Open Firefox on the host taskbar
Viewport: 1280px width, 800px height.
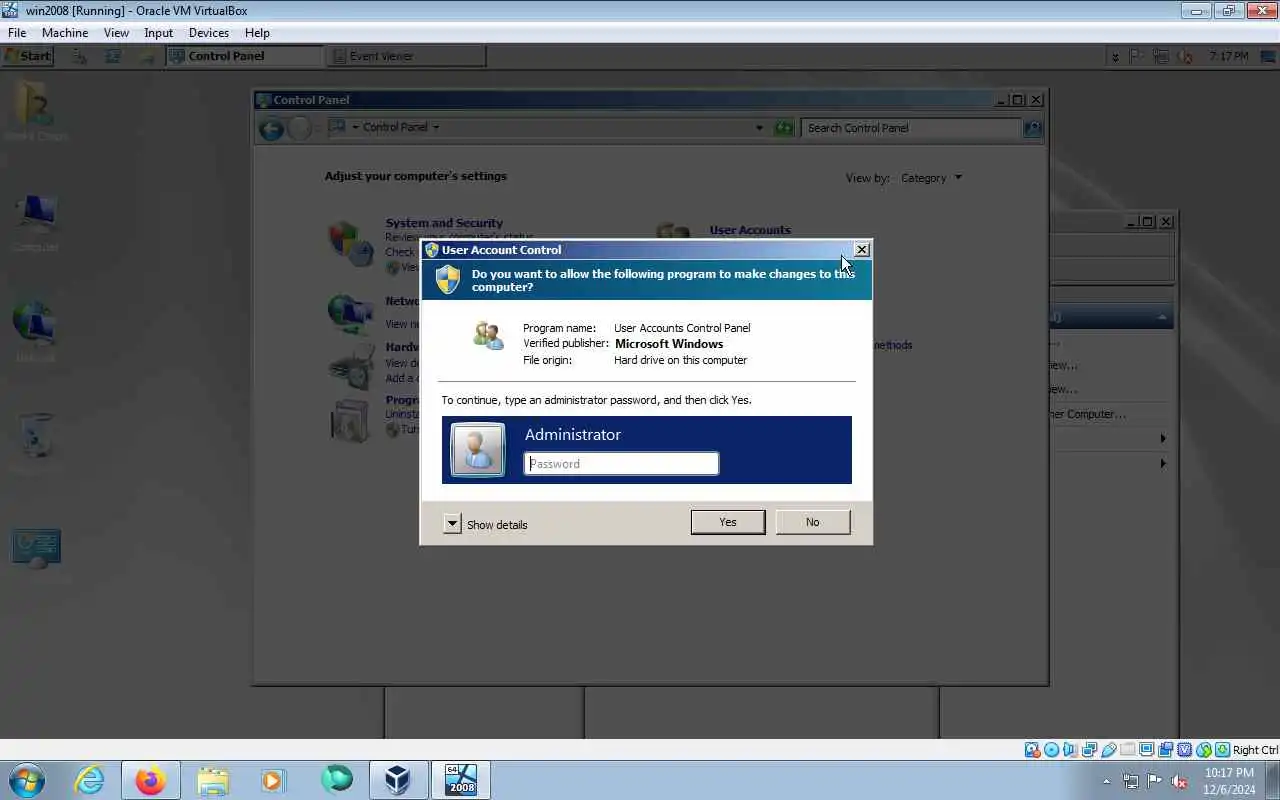pos(151,780)
